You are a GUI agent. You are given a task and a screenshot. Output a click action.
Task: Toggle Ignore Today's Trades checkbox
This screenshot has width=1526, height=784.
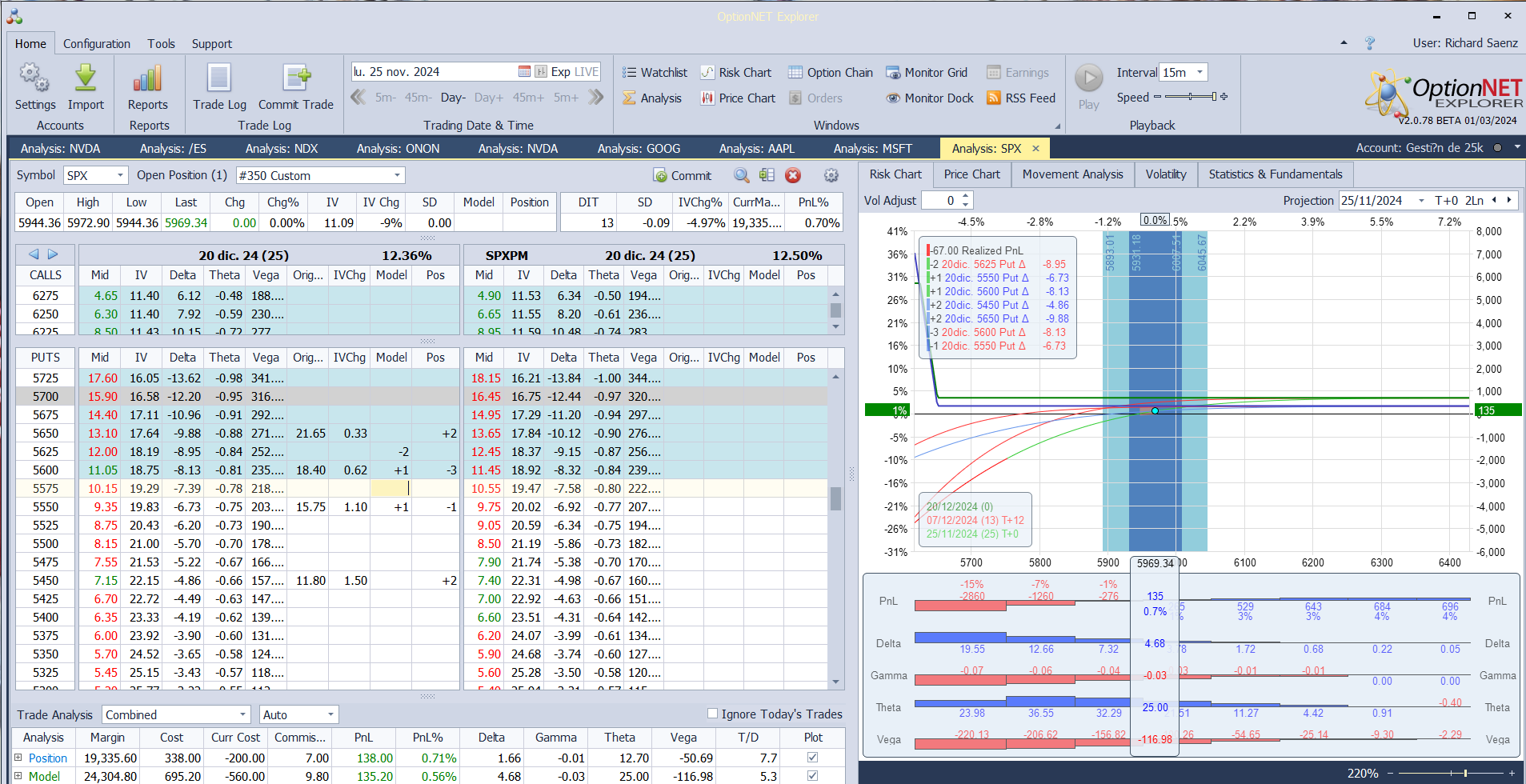point(712,714)
